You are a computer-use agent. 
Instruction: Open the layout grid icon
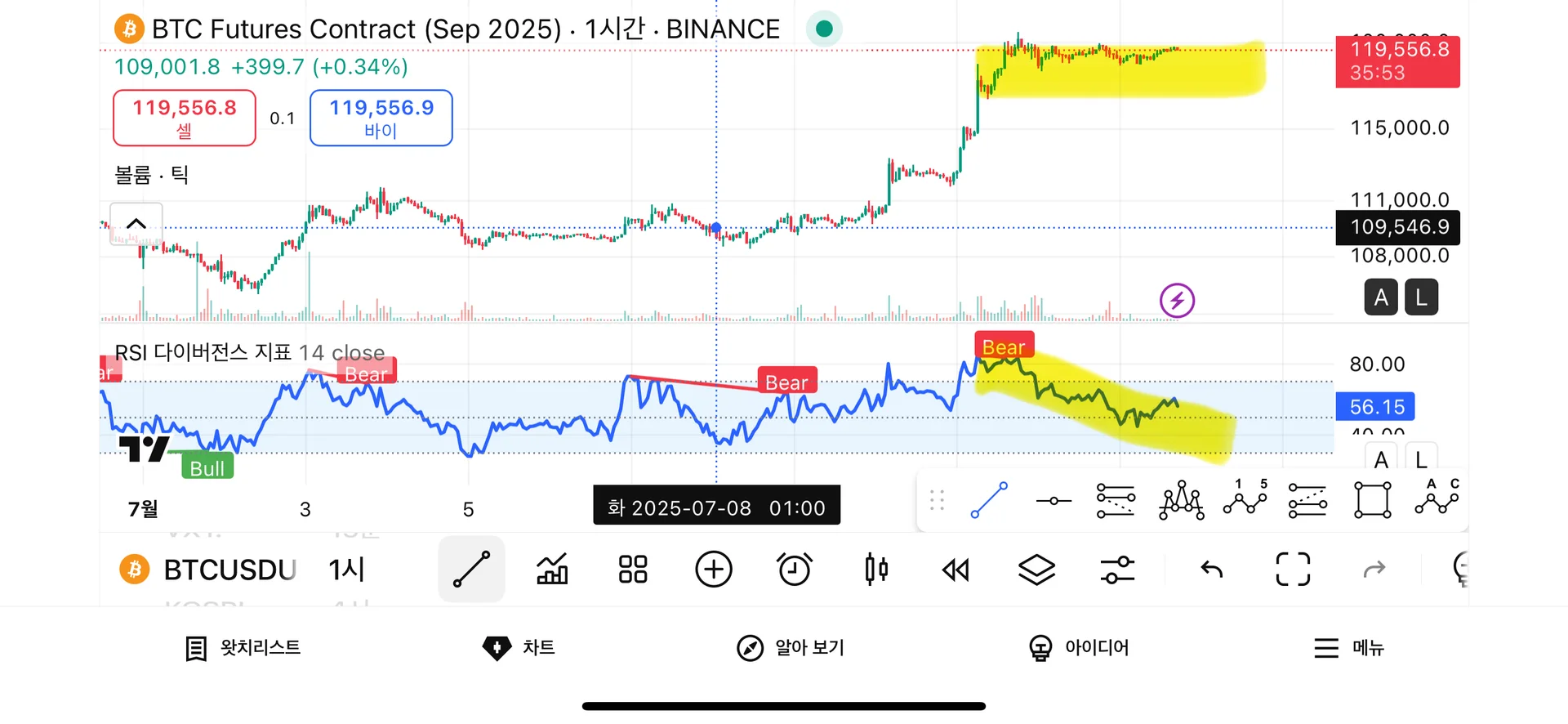tap(633, 570)
